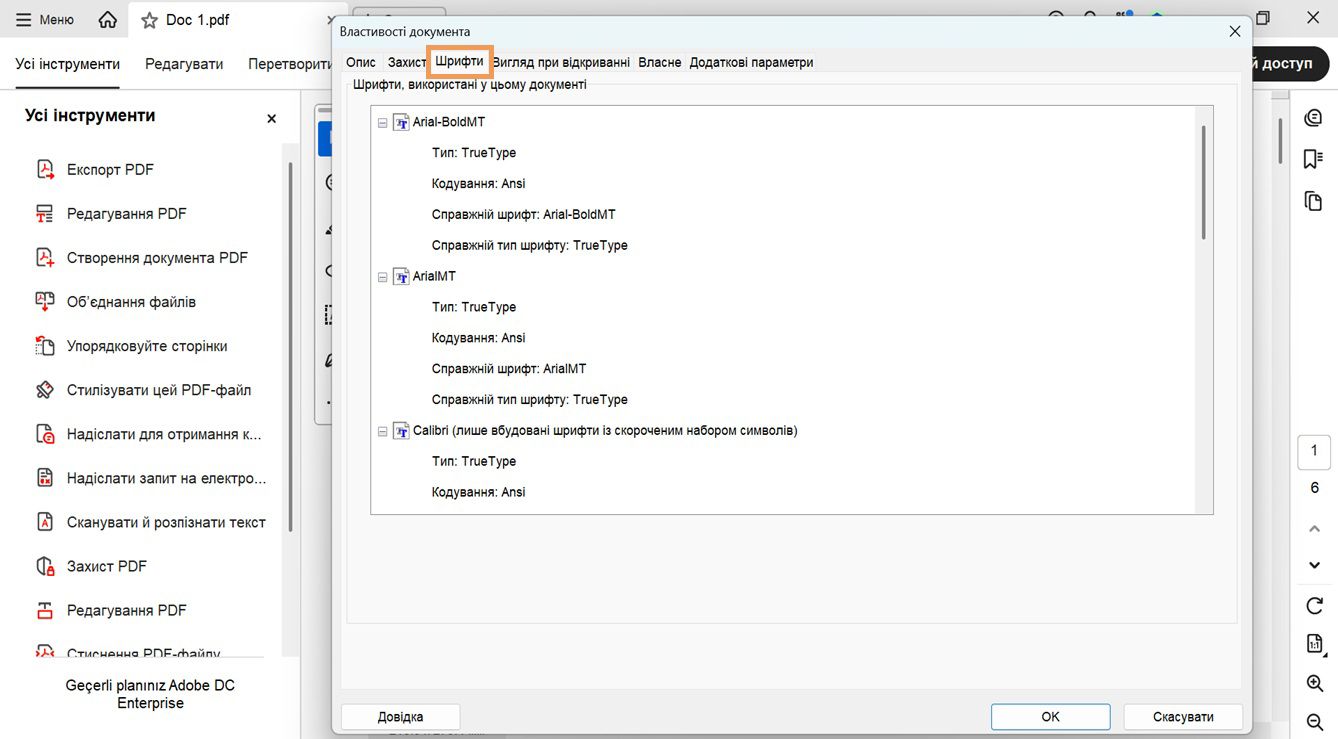Image resolution: width=1338 pixels, height=739 pixels.
Task: Switch to the Захист tab
Action: (407, 62)
